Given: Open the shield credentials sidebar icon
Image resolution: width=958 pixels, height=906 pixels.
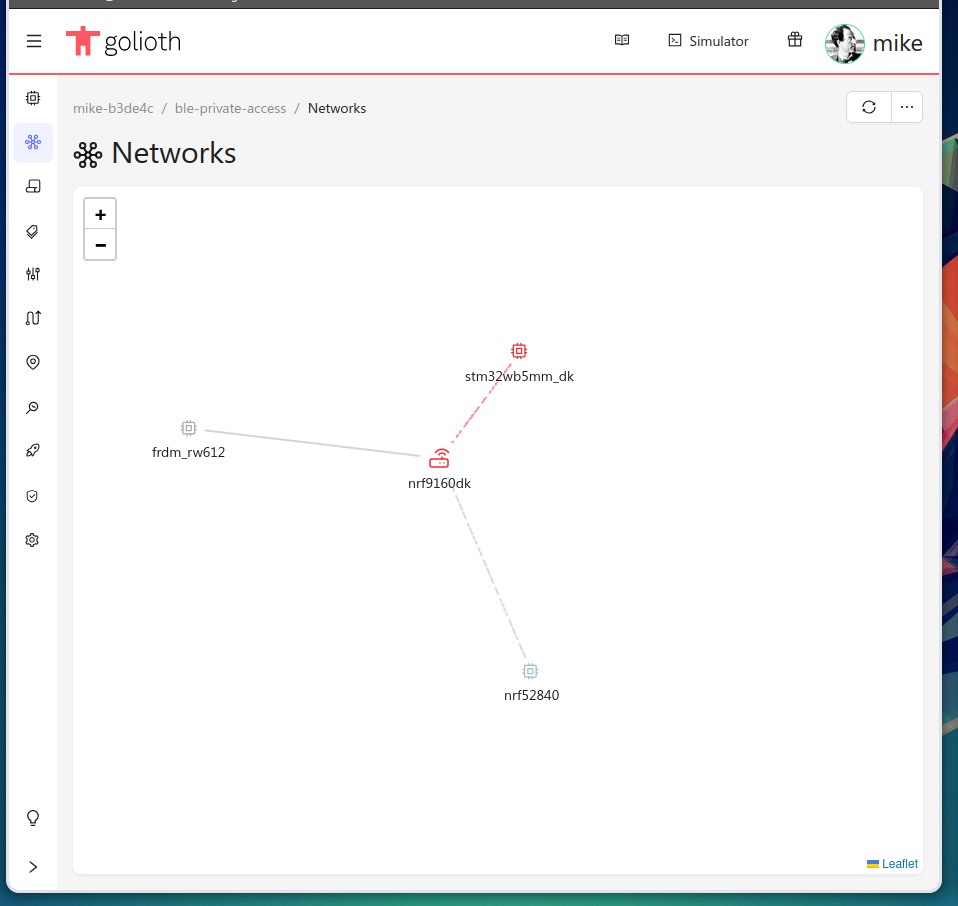Looking at the screenshot, I should click(x=33, y=496).
